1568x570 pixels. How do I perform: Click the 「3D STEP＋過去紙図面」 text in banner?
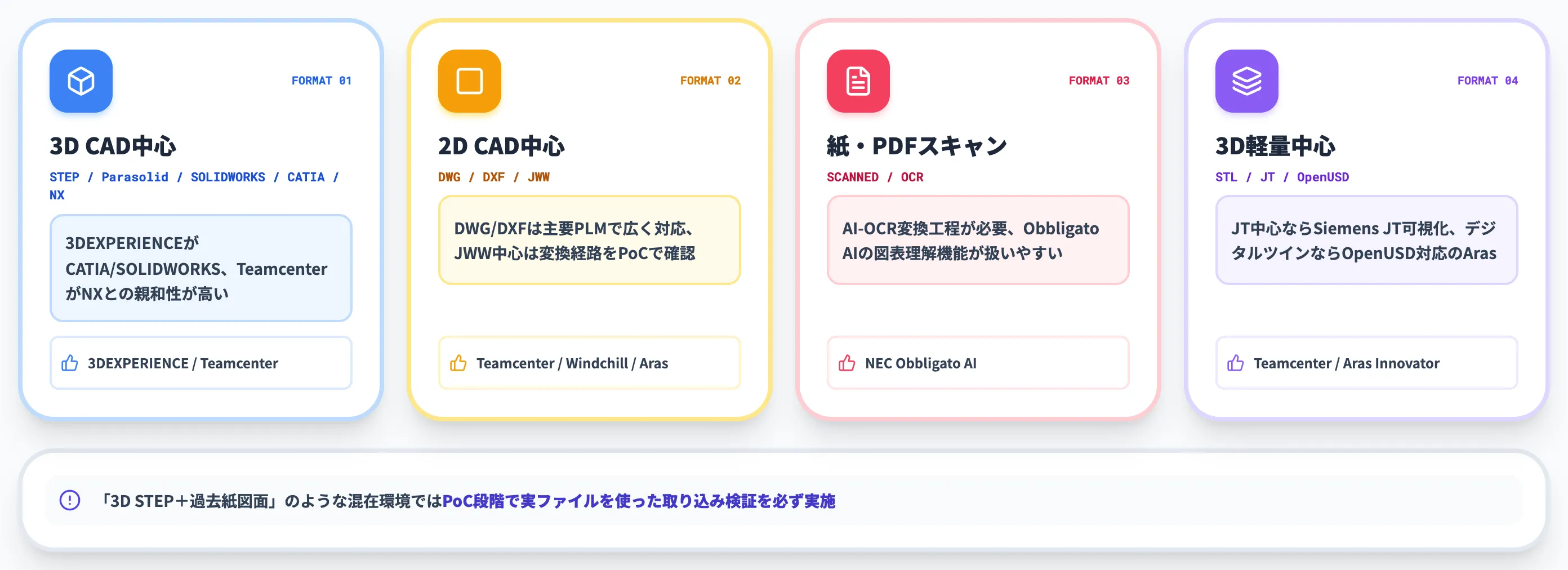188,501
